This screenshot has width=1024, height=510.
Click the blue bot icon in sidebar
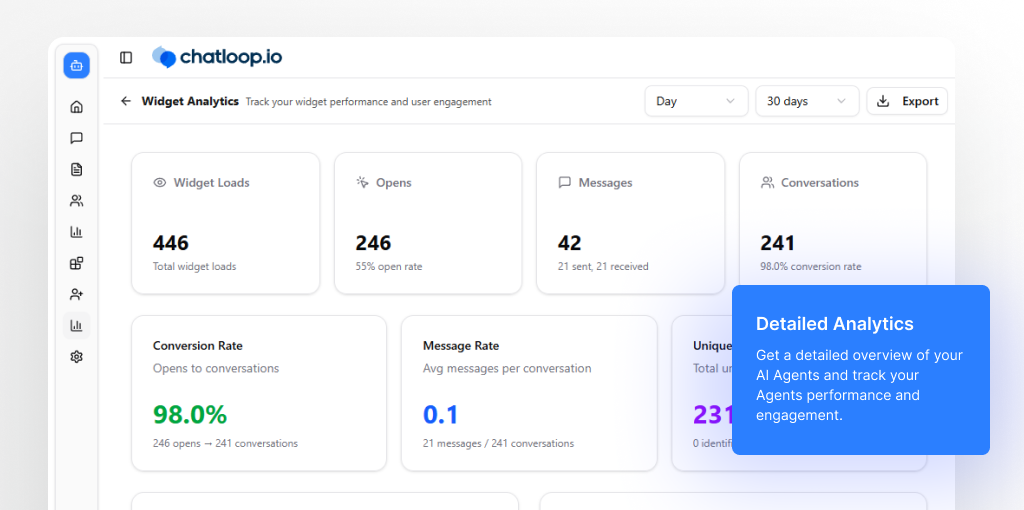coord(76,66)
